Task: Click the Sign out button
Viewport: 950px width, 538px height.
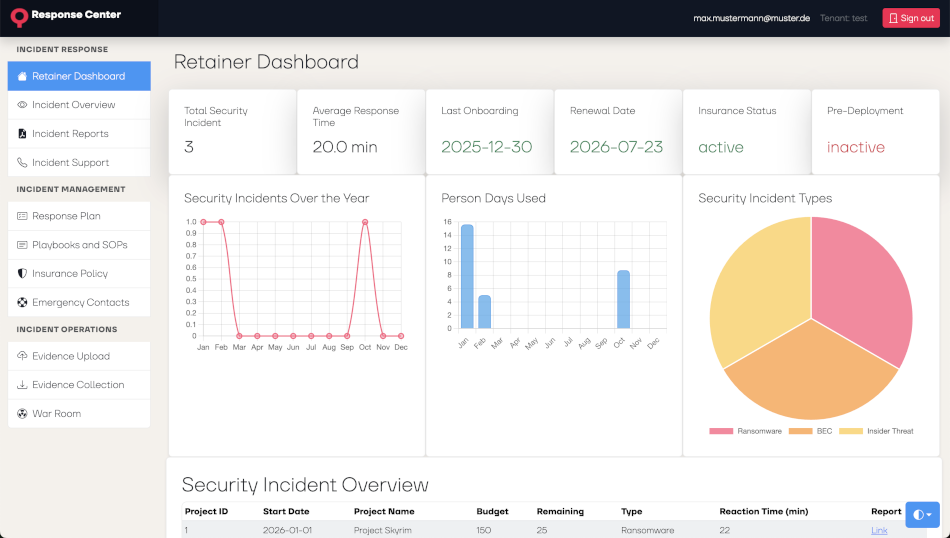Action: click(910, 18)
